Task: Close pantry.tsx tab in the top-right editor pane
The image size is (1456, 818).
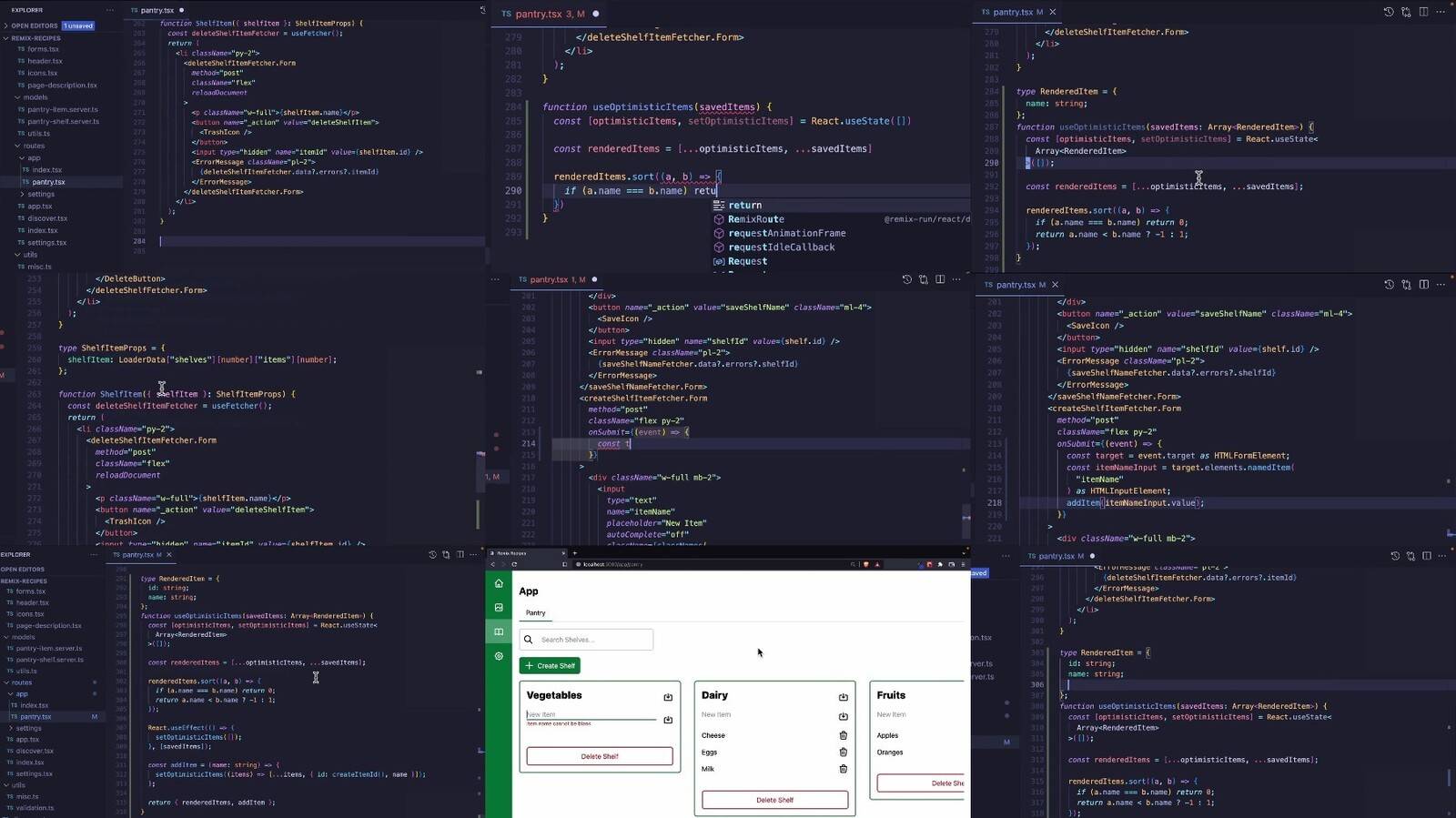Action: [x=1053, y=12]
